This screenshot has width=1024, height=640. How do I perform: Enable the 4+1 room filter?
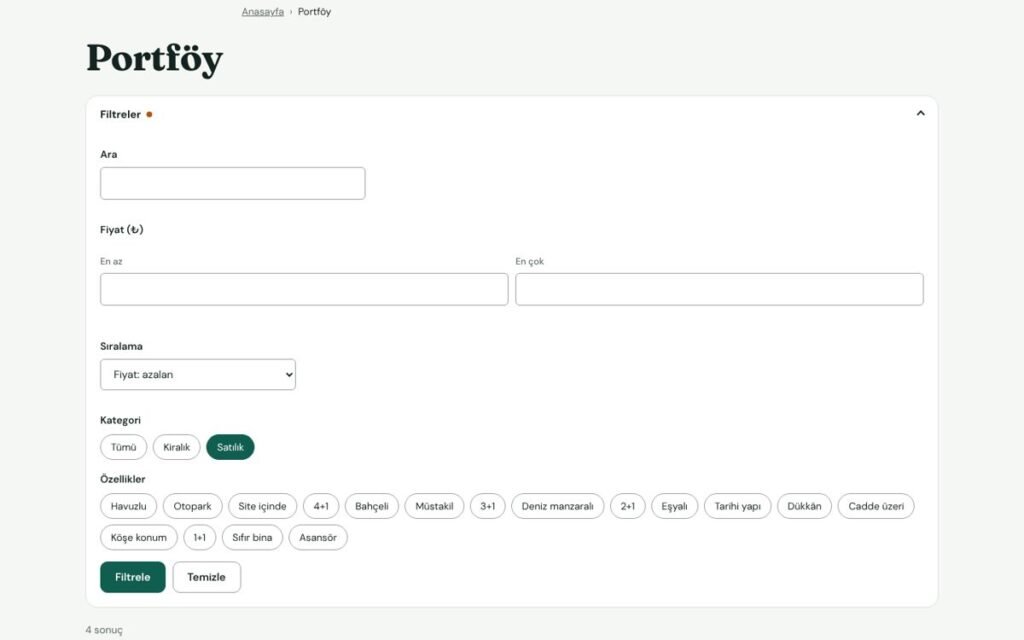pos(321,506)
